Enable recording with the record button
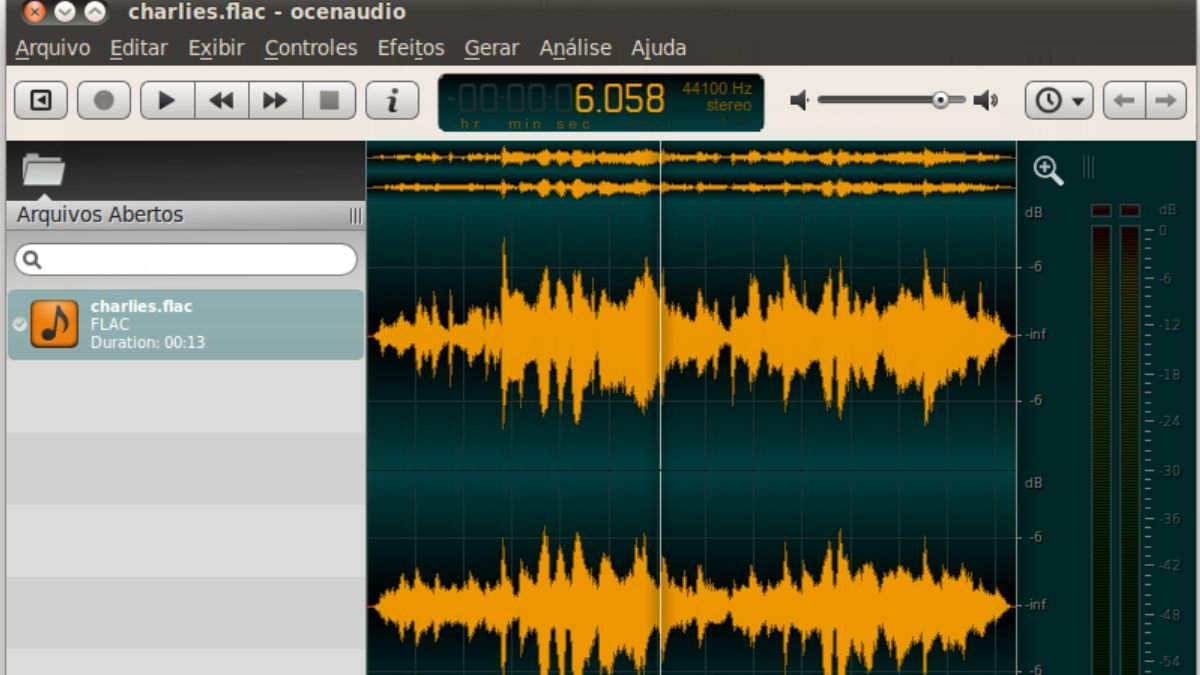Screen dimensions: 1200x675 [103, 100]
